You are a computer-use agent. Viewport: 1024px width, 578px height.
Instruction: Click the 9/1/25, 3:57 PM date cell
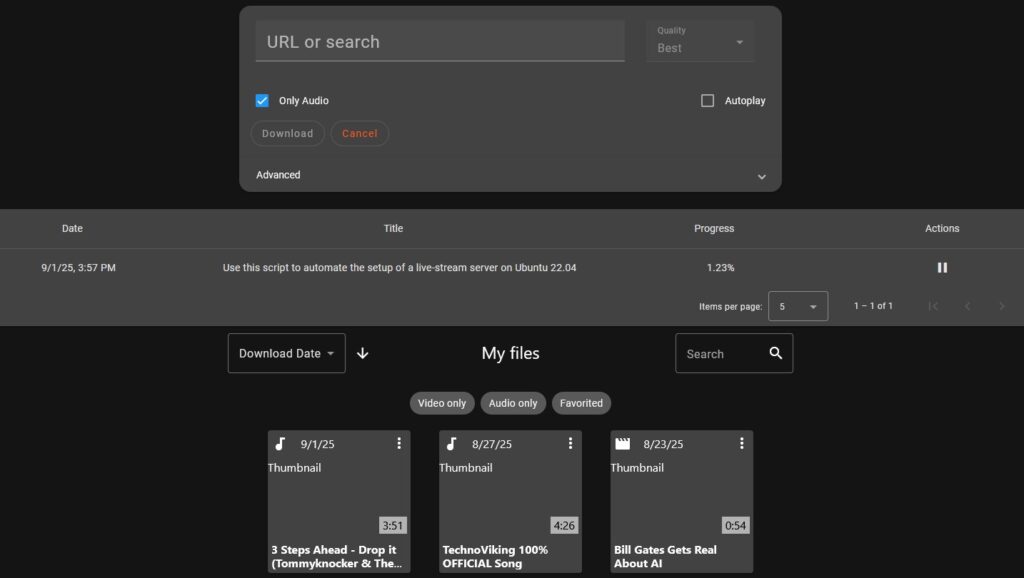pyautogui.click(x=78, y=268)
